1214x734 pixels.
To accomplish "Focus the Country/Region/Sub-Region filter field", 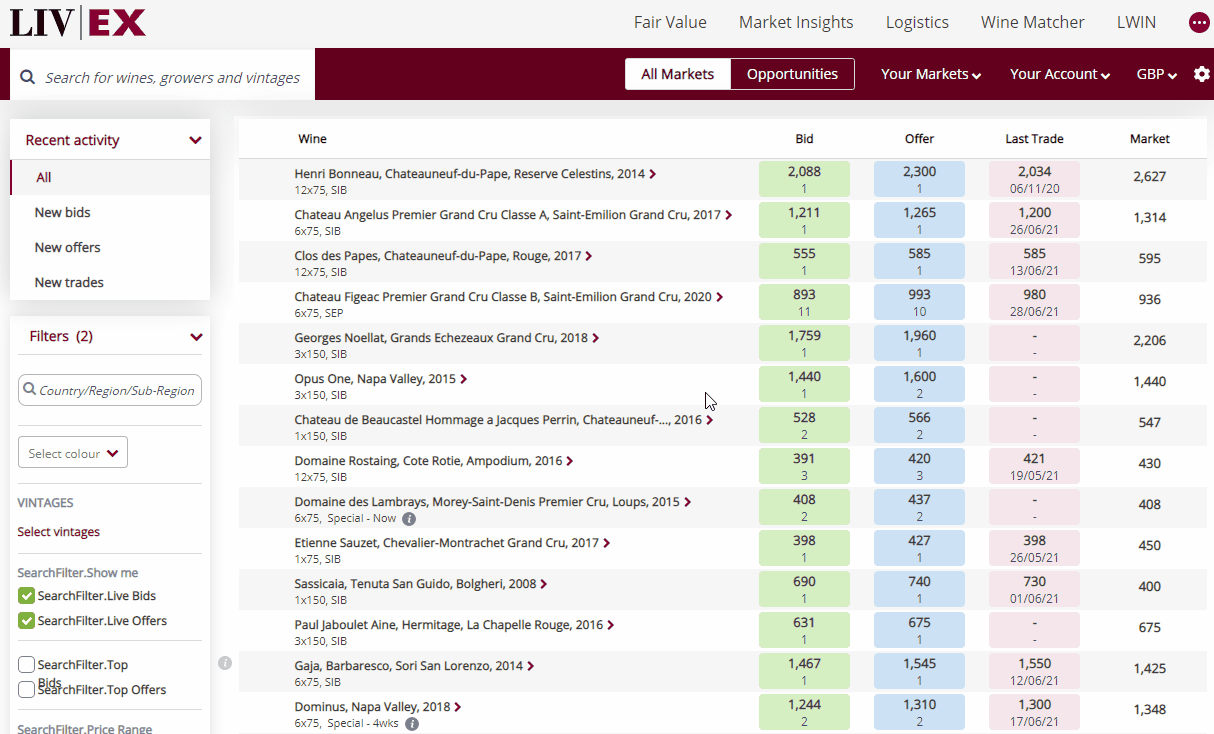I will [x=110, y=390].
